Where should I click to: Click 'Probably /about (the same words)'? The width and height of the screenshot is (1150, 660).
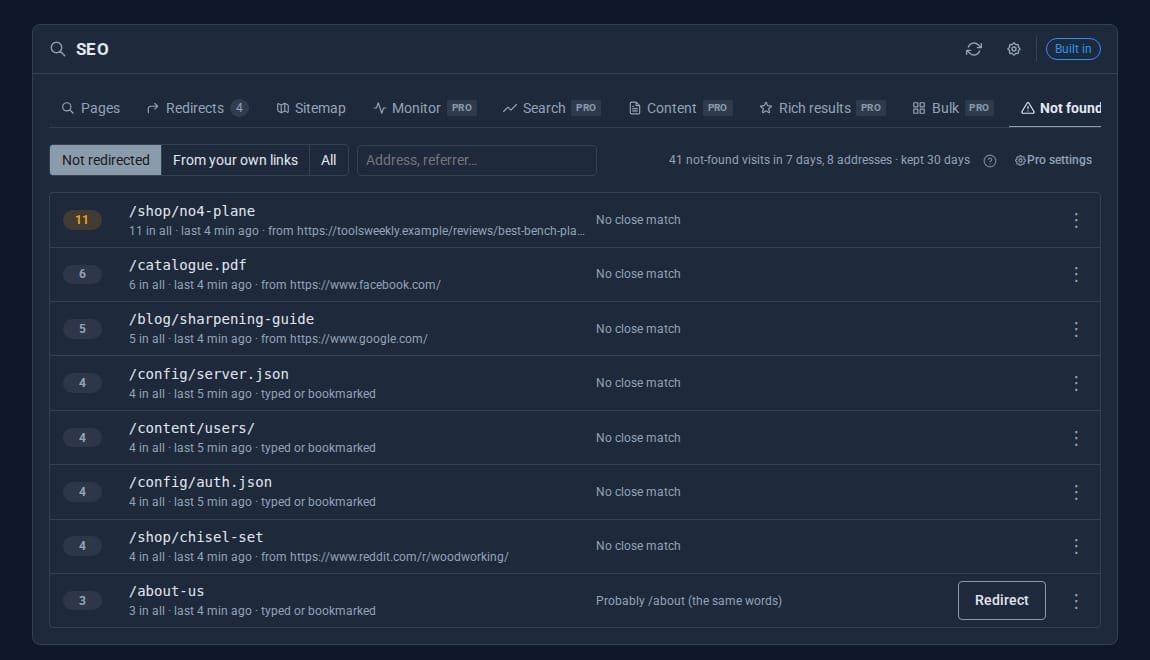pyautogui.click(x=689, y=601)
